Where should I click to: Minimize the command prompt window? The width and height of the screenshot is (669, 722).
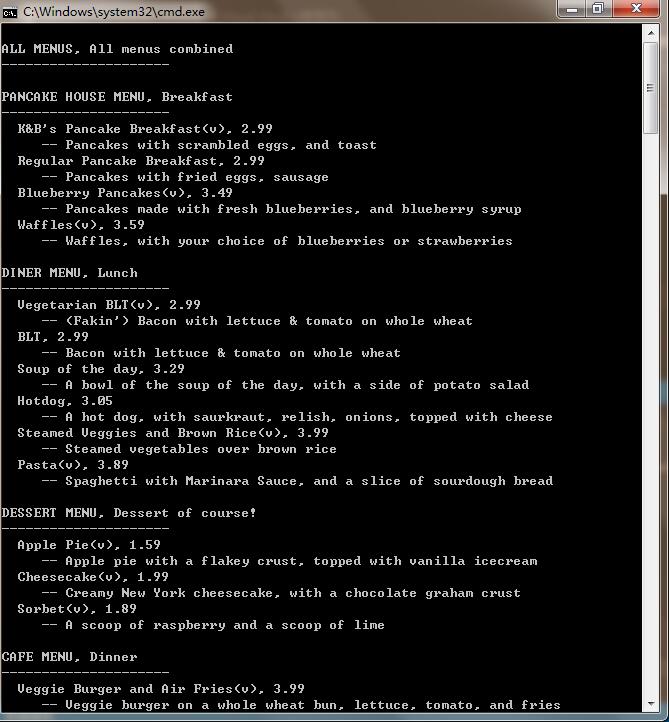[x=572, y=8]
